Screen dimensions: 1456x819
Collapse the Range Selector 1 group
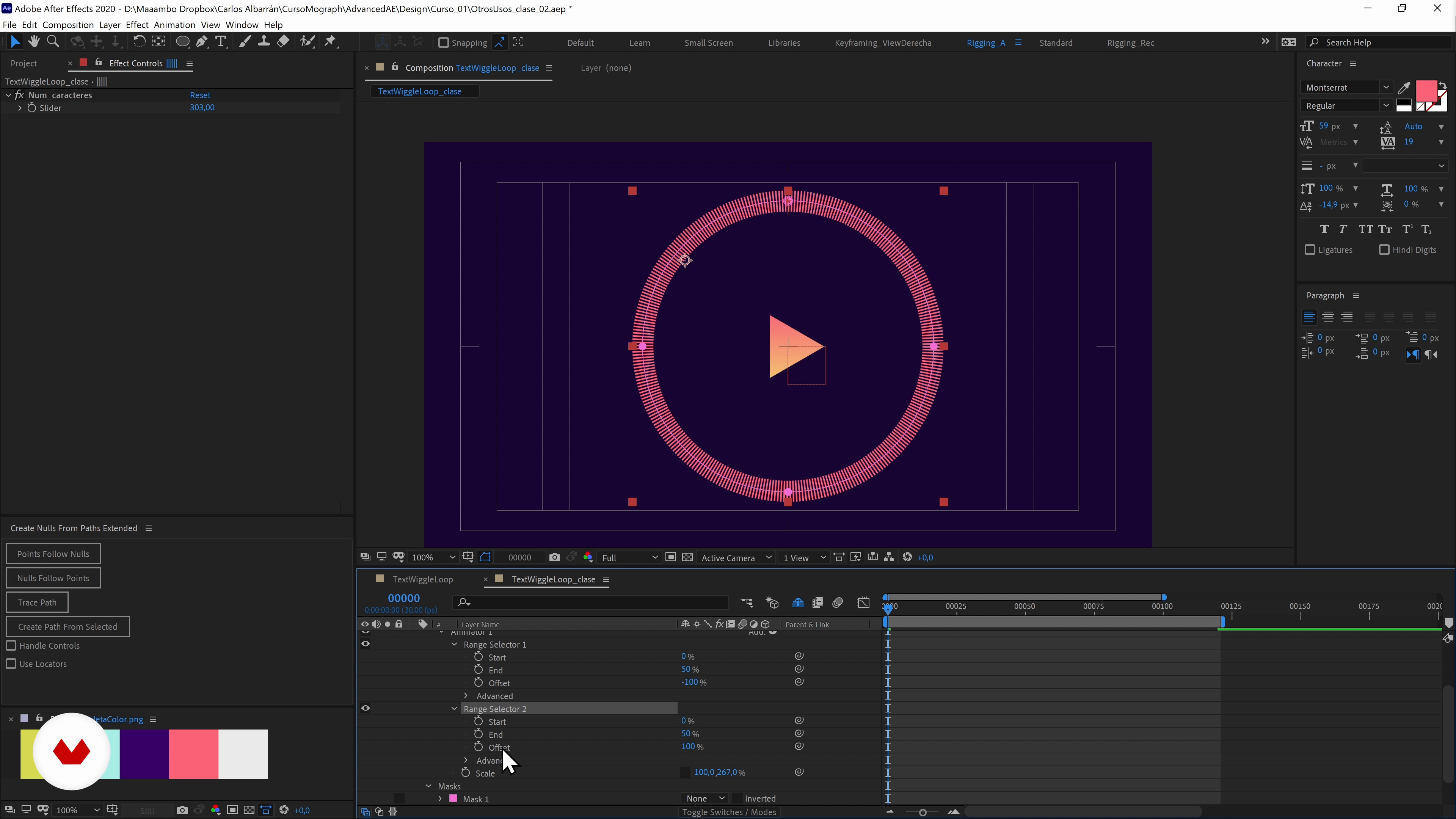point(454,644)
